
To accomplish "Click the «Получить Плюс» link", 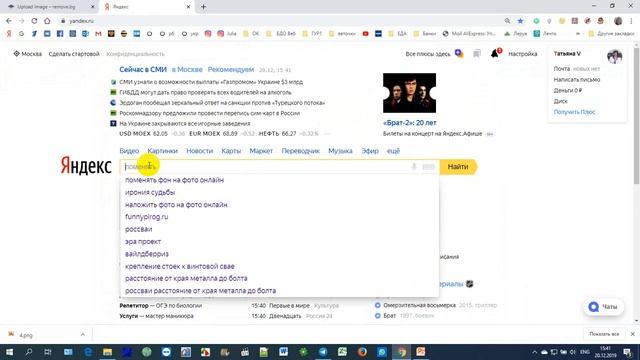I will click(574, 112).
